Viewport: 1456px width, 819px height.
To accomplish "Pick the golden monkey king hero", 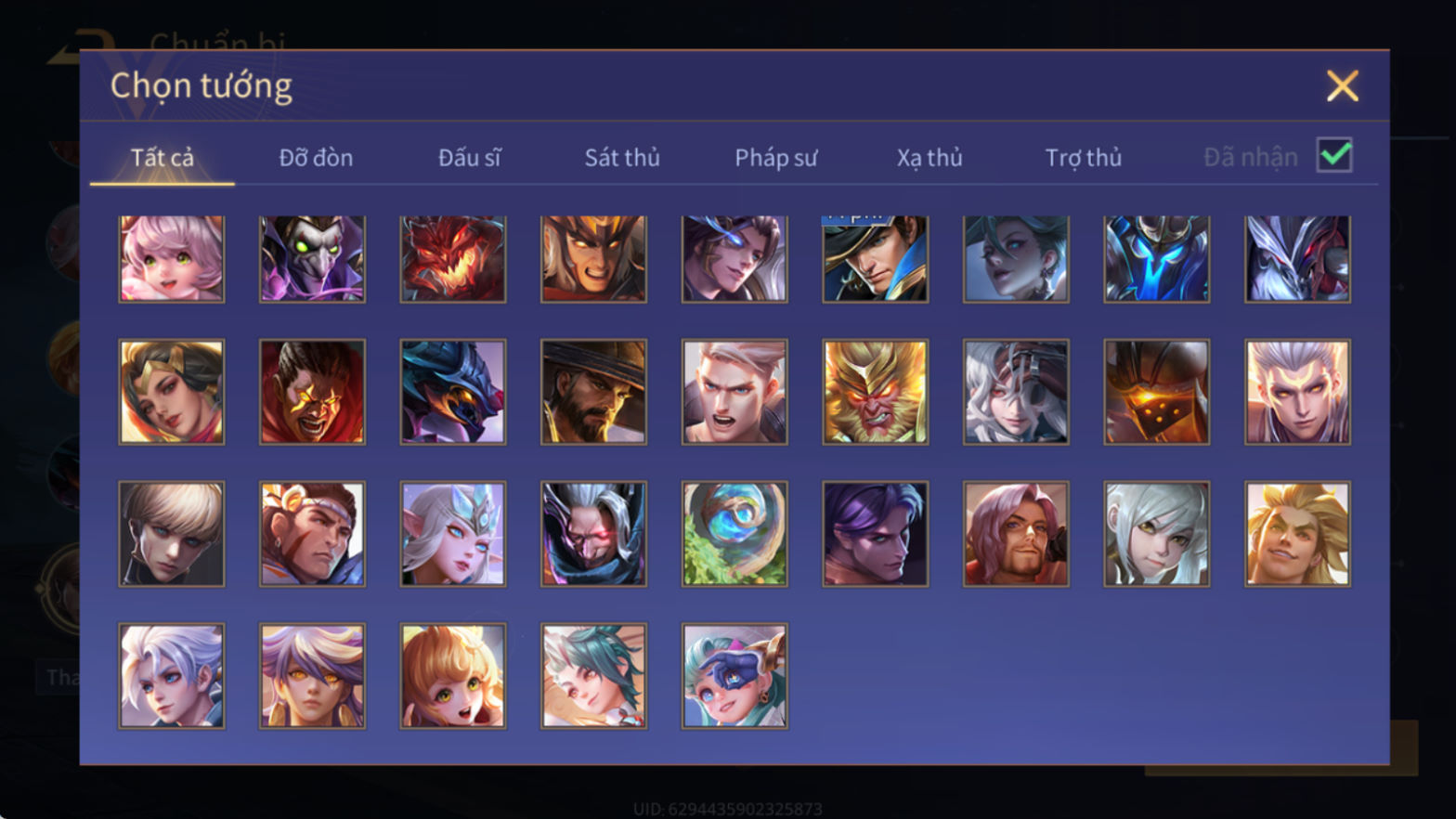I will click(875, 391).
